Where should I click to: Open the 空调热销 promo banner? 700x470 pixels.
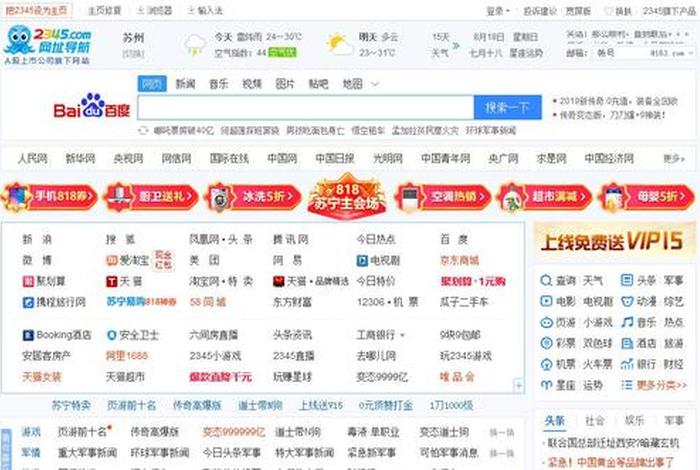coord(443,196)
